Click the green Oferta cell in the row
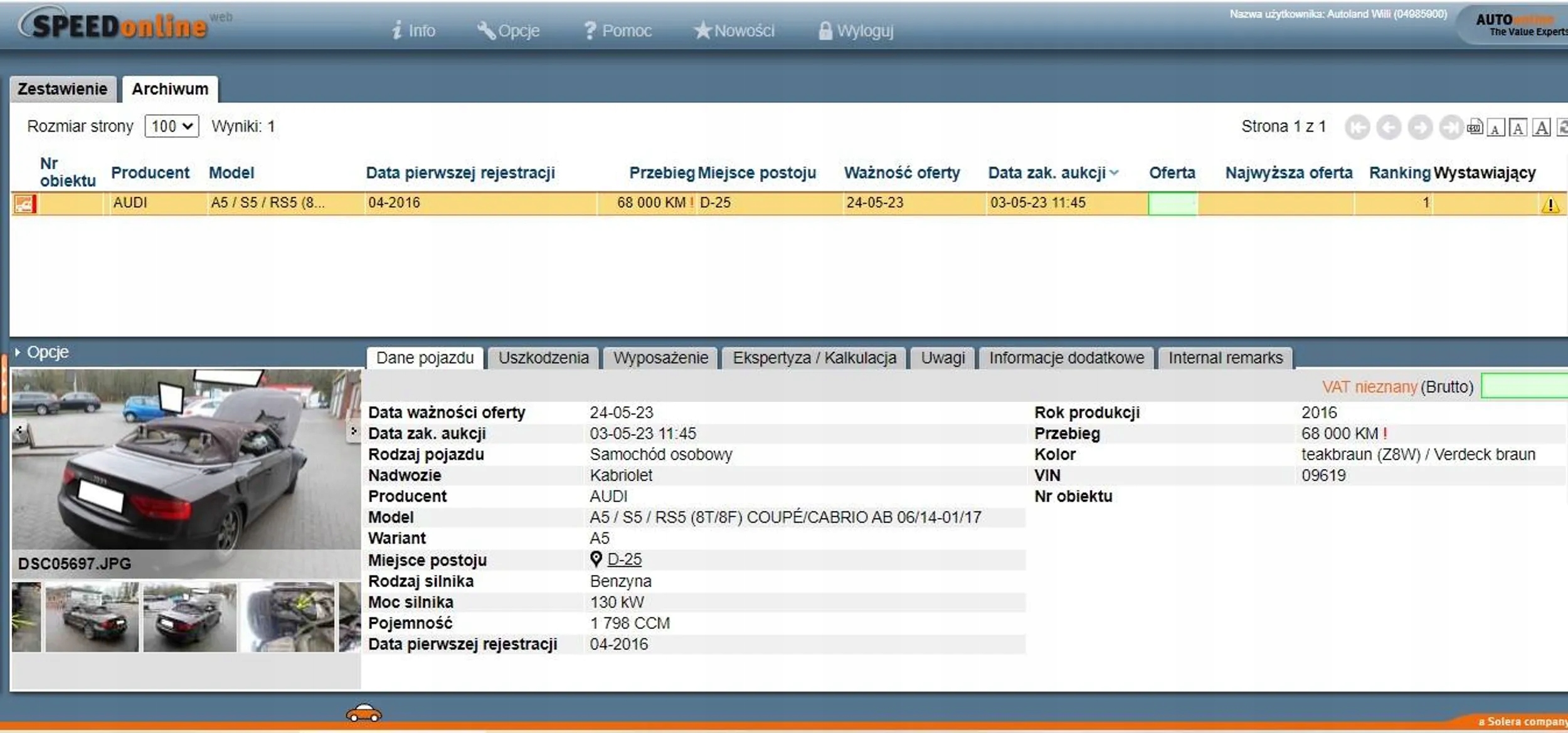This screenshot has height=733, width=1568. pos(1172,203)
